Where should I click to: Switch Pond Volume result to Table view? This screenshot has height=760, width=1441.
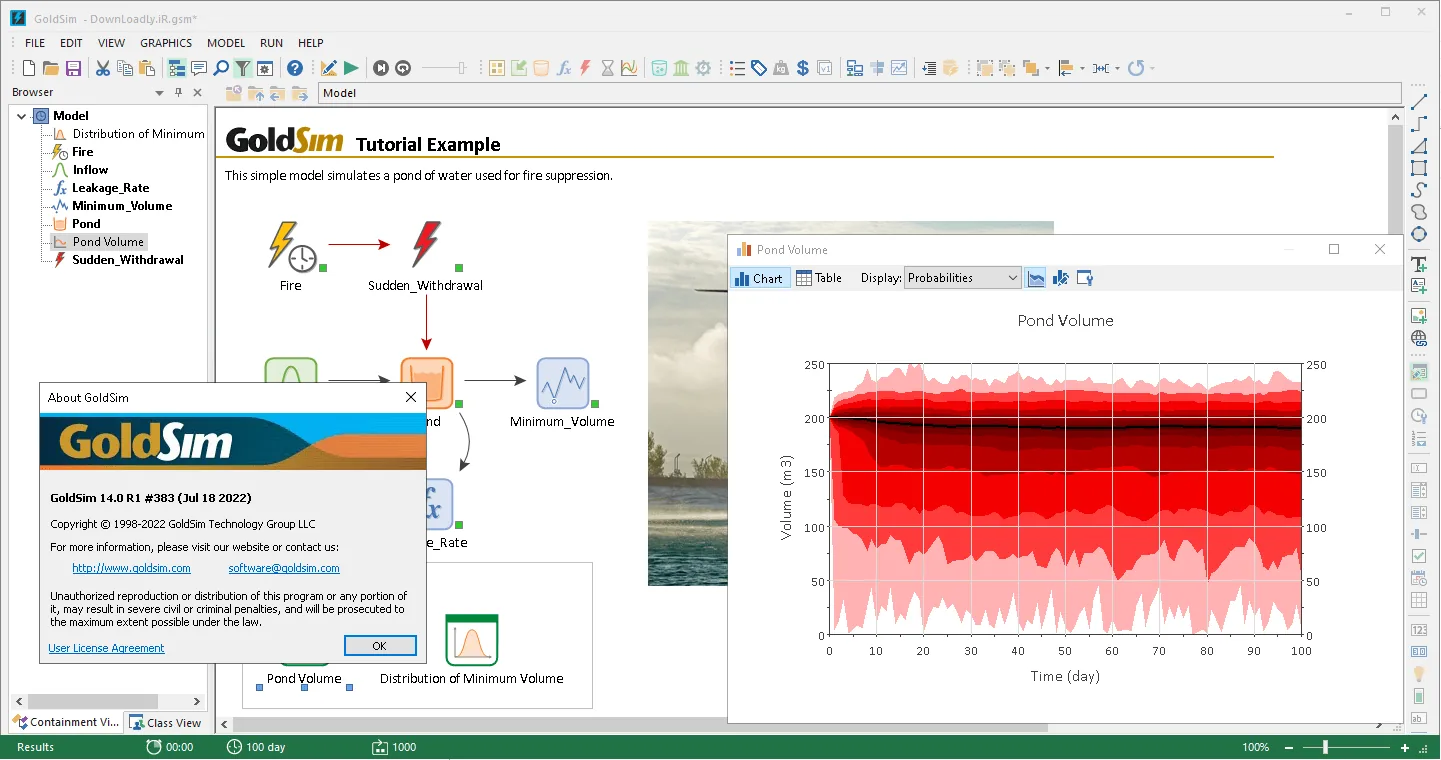click(x=819, y=278)
